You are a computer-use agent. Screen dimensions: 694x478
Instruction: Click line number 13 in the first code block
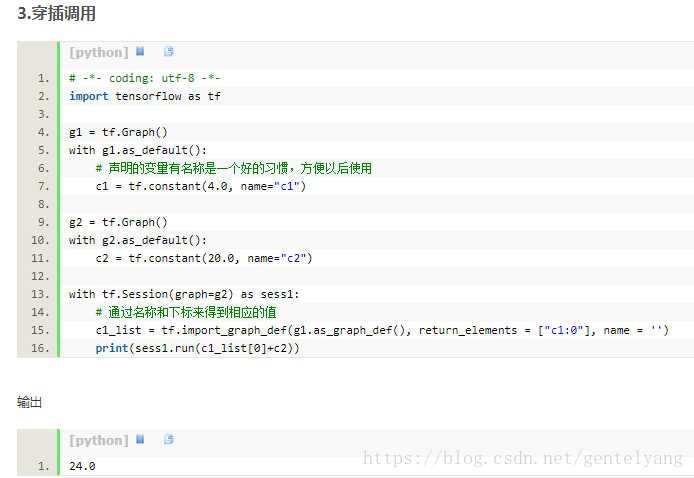click(40, 294)
